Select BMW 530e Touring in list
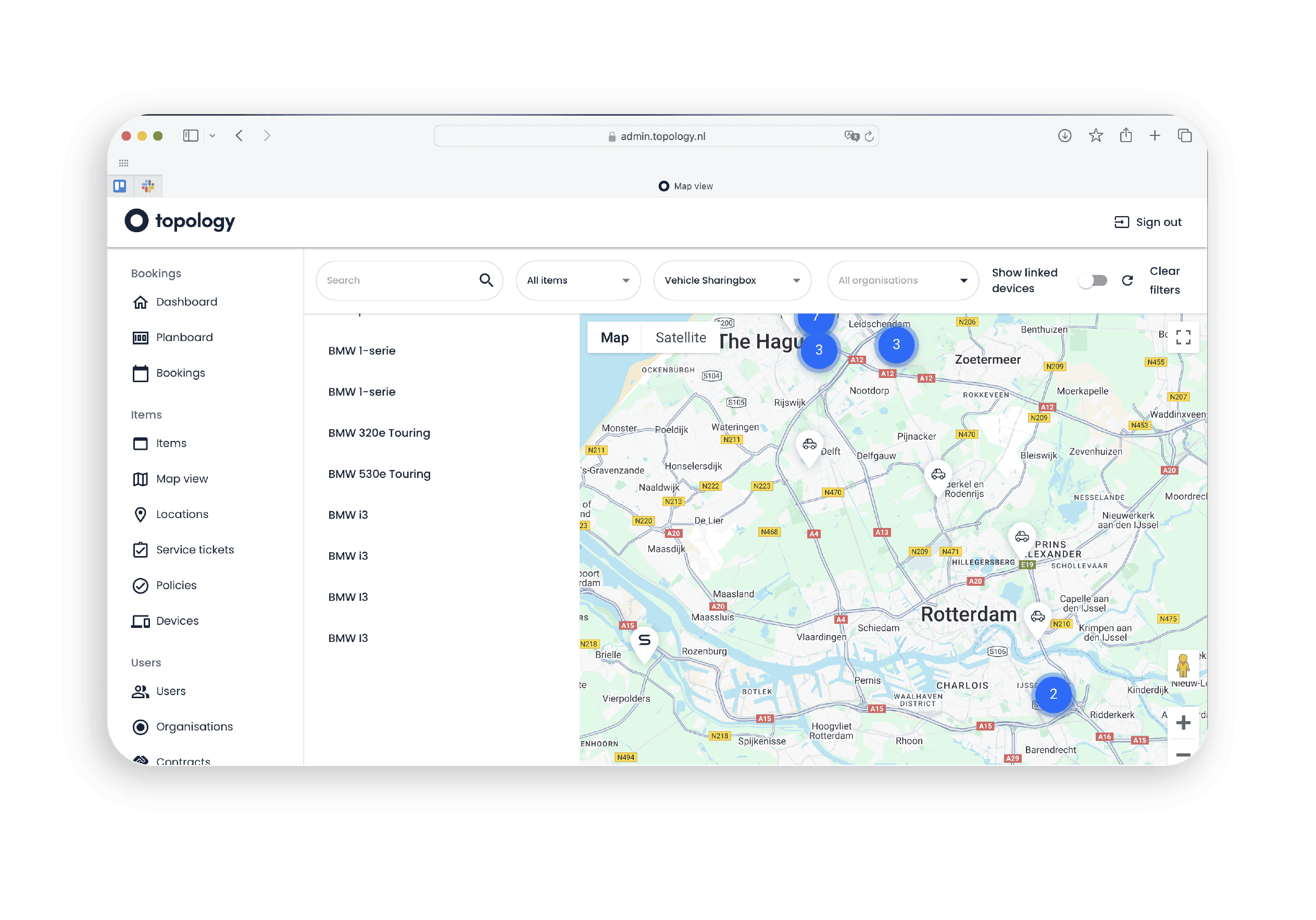The height and width of the screenshot is (920, 1316). coord(379,474)
